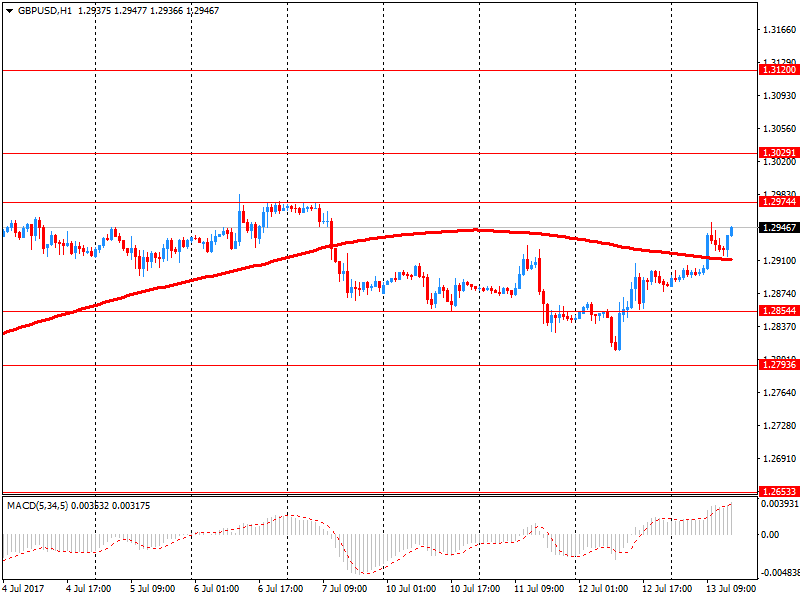Open the chart dropdown triangle beside GBPUSD,H1
This screenshot has height=600, width=800.
[x=9, y=11]
